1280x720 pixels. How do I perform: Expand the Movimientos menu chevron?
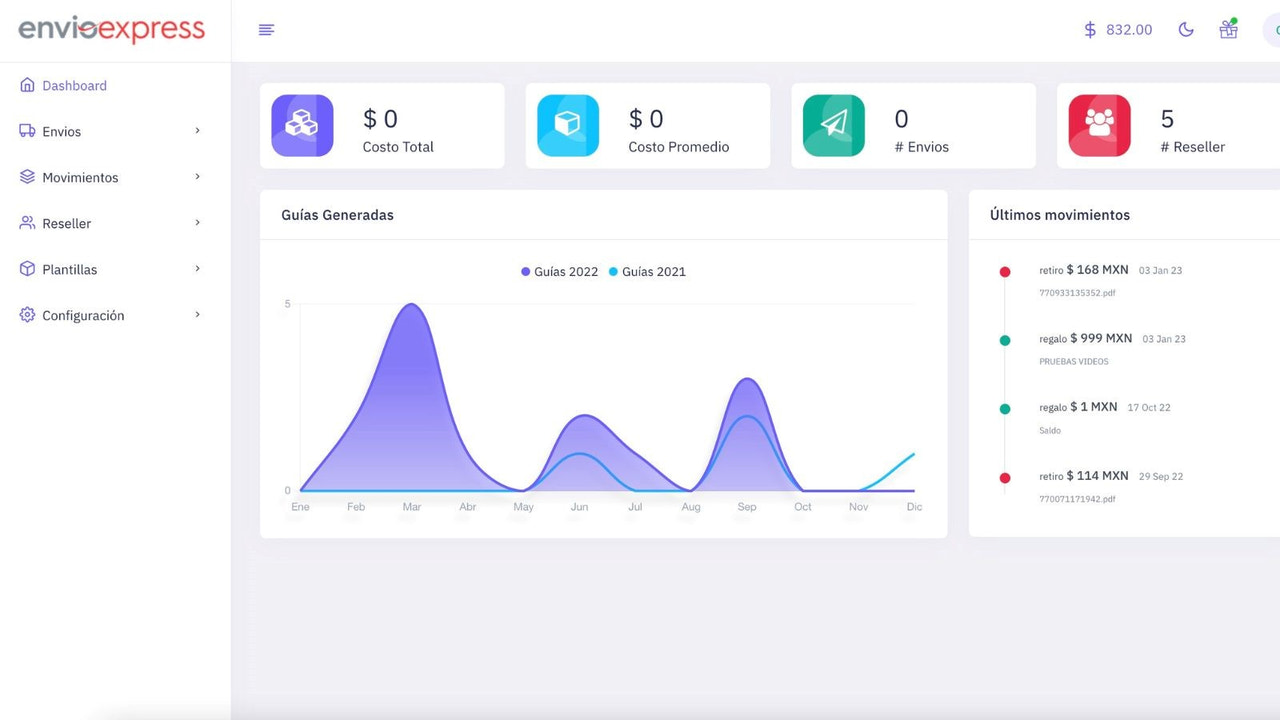click(x=197, y=177)
